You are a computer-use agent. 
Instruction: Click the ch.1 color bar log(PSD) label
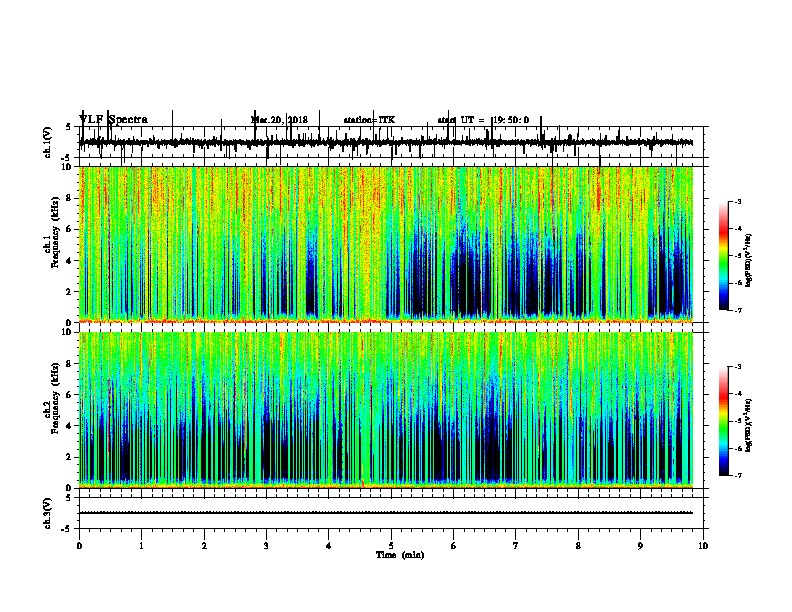749,260
